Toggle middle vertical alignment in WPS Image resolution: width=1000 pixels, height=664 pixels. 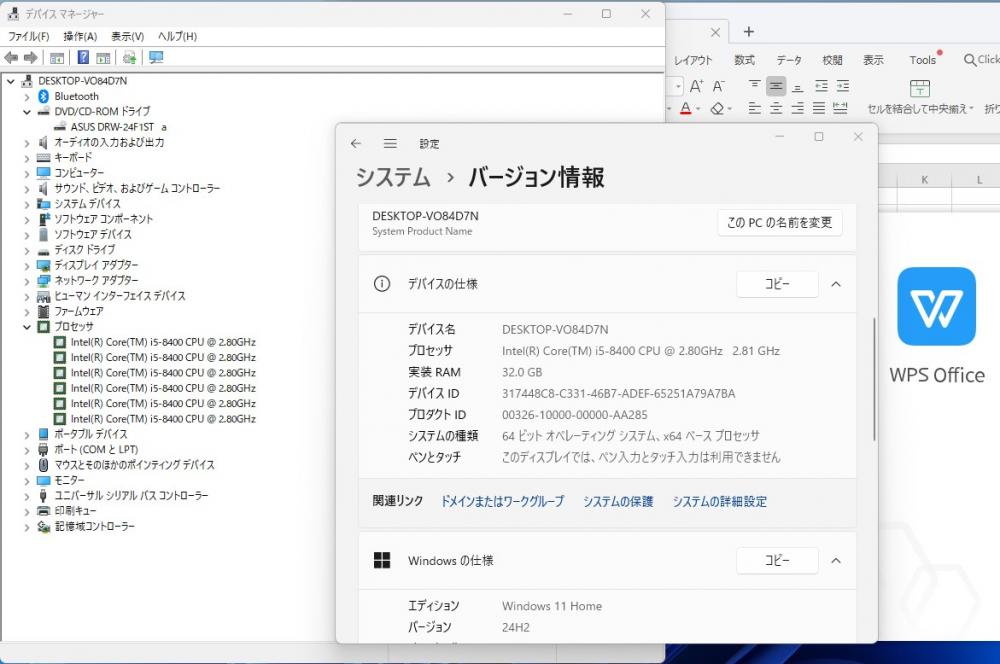[x=776, y=85]
